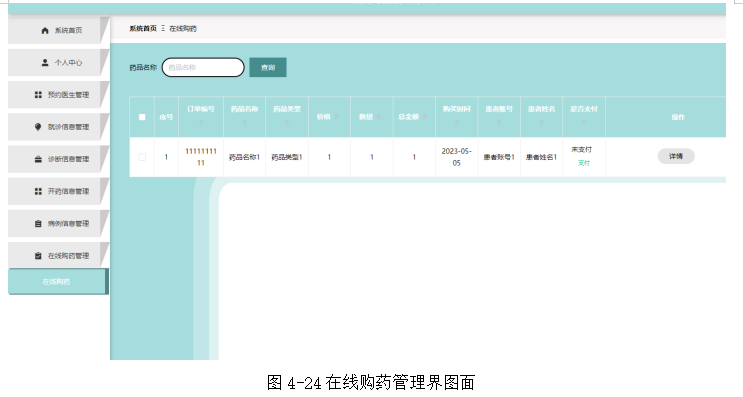The height and width of the screenshot is (397, 743).
Task: Toggle the select-all checkbox in table header
Action: (x=142, y=117)
